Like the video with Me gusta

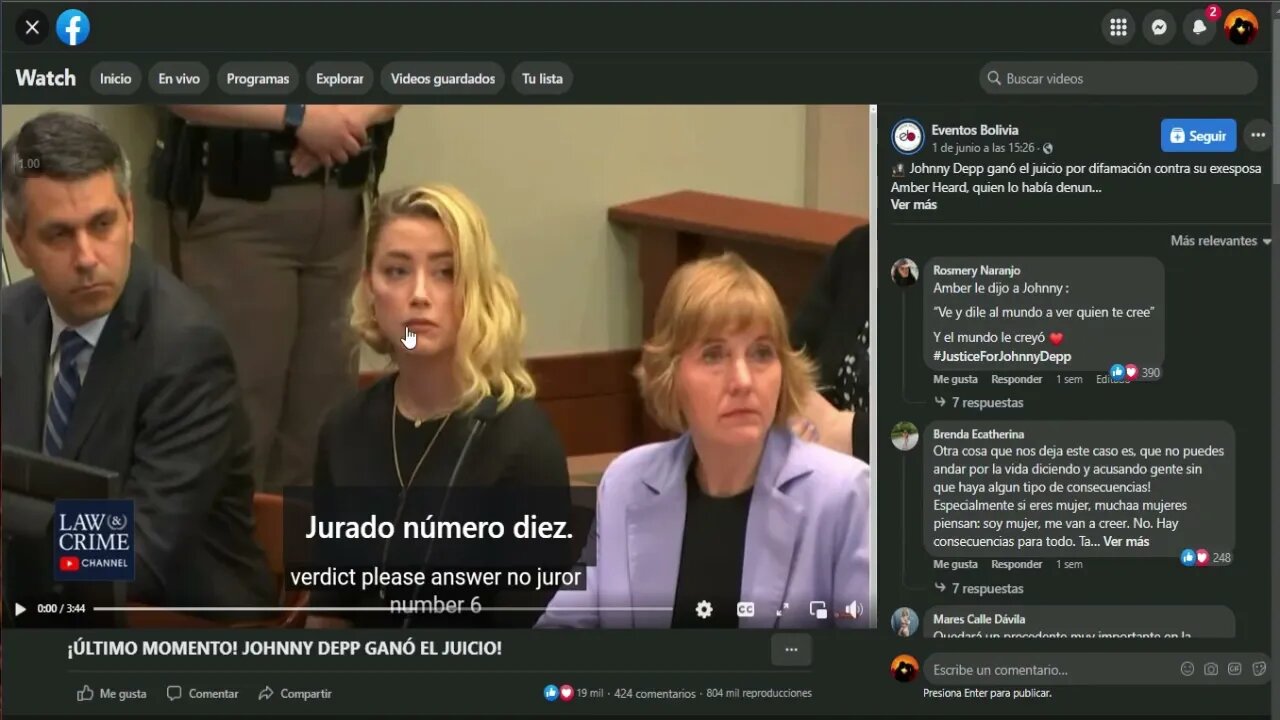[x=112, y=693]
